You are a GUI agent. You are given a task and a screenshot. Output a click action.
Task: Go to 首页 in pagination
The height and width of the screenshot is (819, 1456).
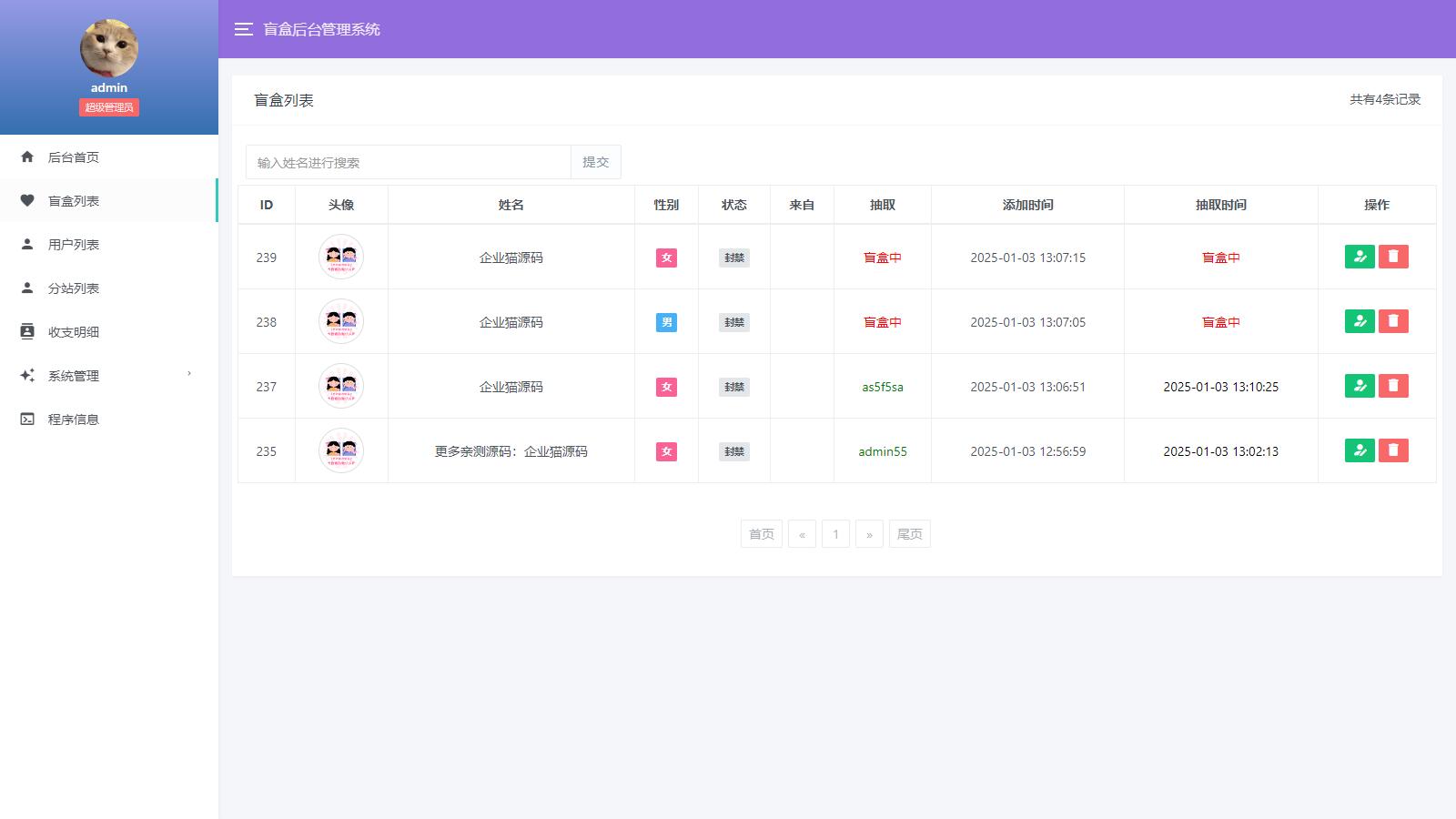[761, 534]
